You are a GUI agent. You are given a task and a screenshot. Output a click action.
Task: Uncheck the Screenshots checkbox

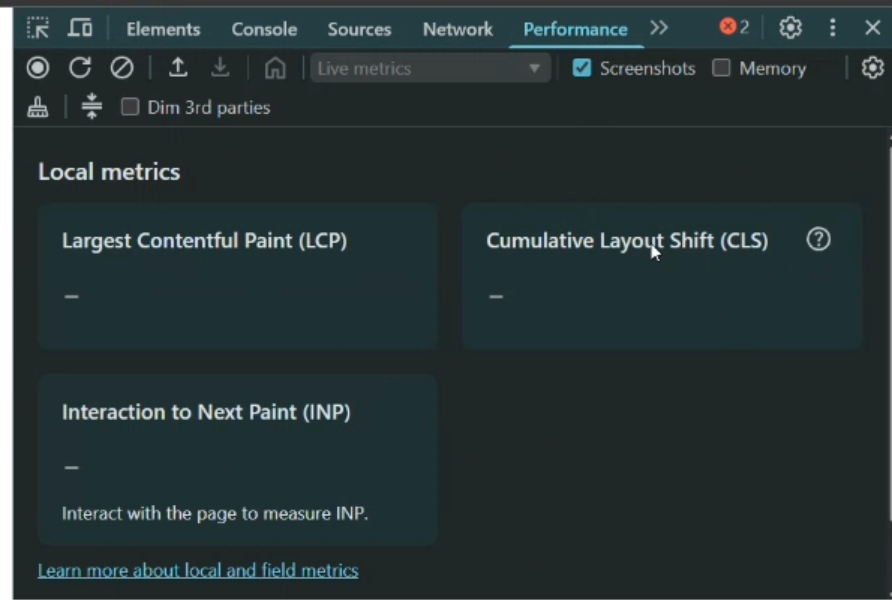click(x=582, y=68)
